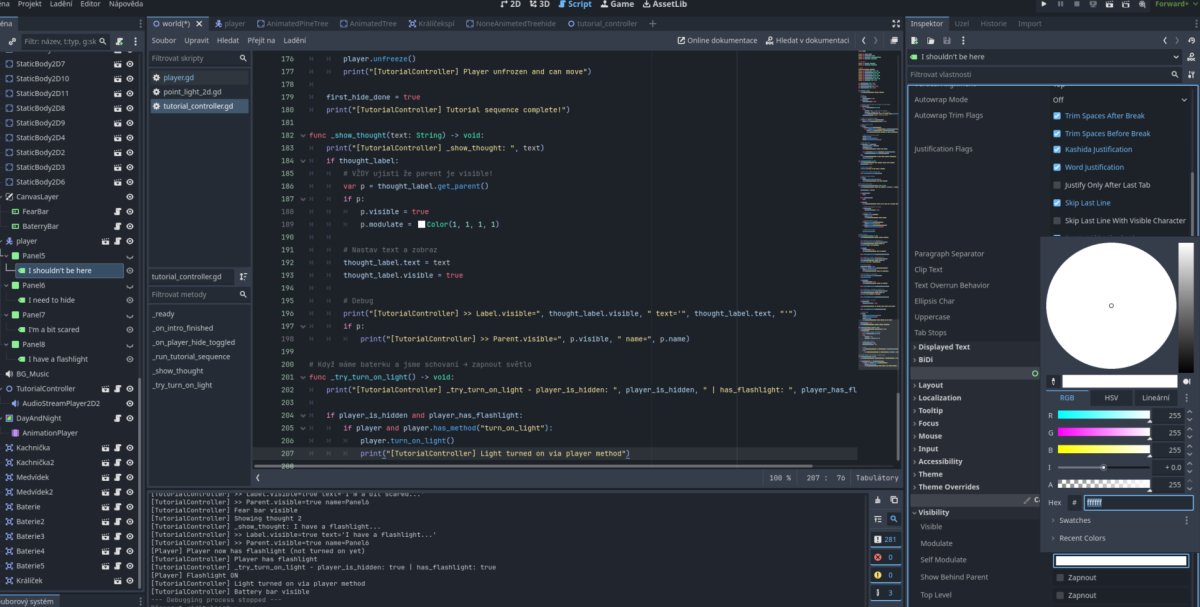Select the _try_turn_on_light method in list
Image resolution: width=1200 pixels, height=607 pixels.
point(181,385)
